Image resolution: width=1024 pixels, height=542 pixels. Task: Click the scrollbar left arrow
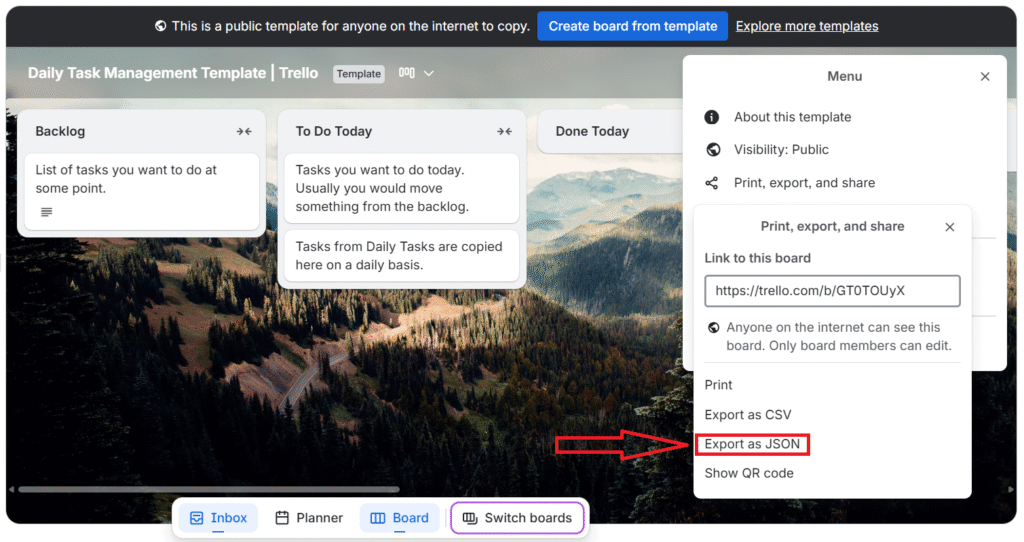11,489
